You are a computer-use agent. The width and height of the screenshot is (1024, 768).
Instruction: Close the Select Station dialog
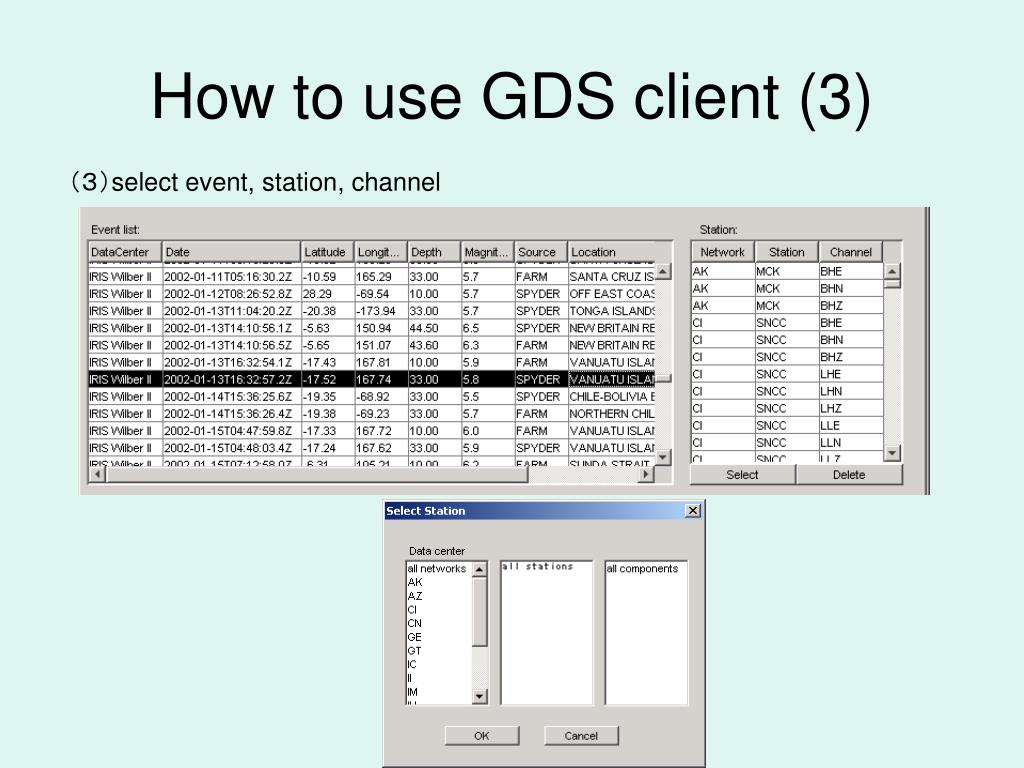(693, 510)
